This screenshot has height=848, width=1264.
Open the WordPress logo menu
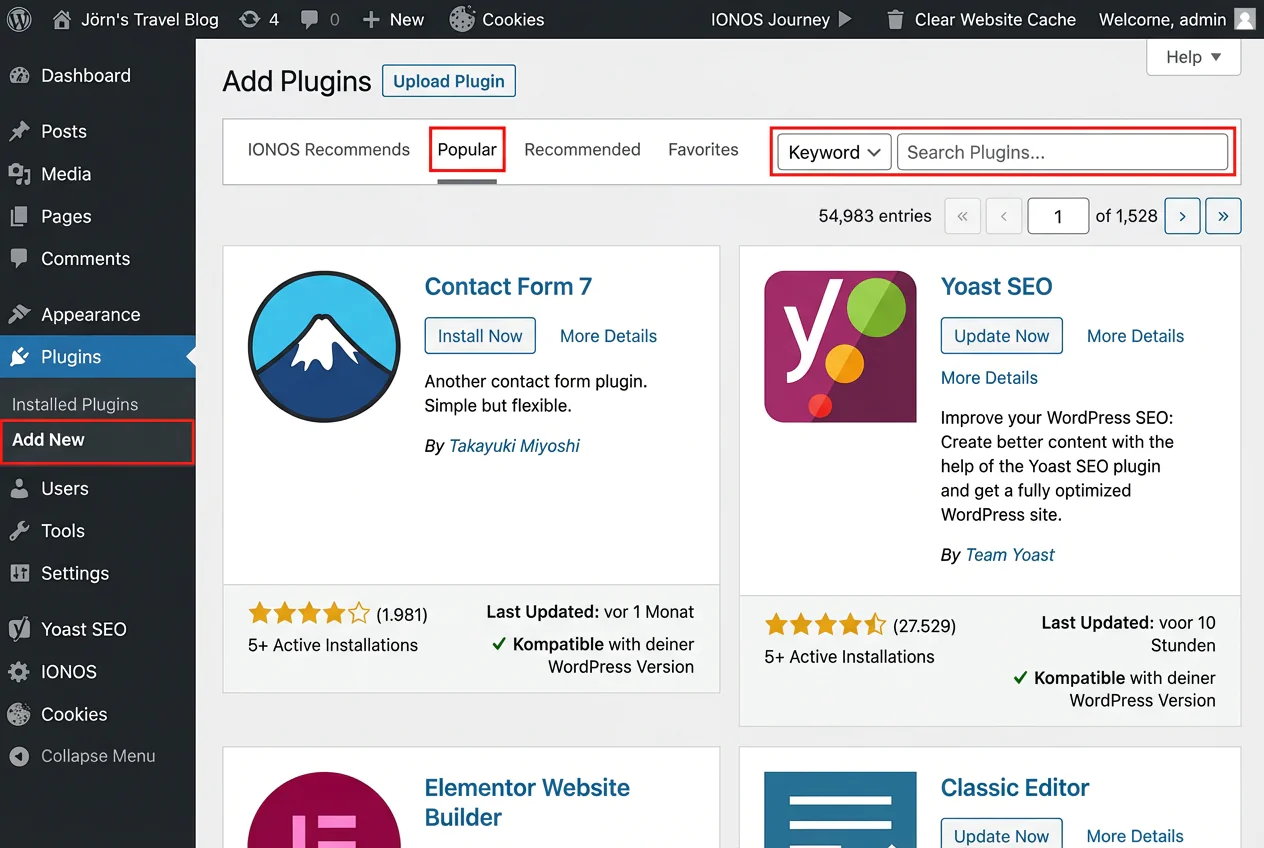20,19
